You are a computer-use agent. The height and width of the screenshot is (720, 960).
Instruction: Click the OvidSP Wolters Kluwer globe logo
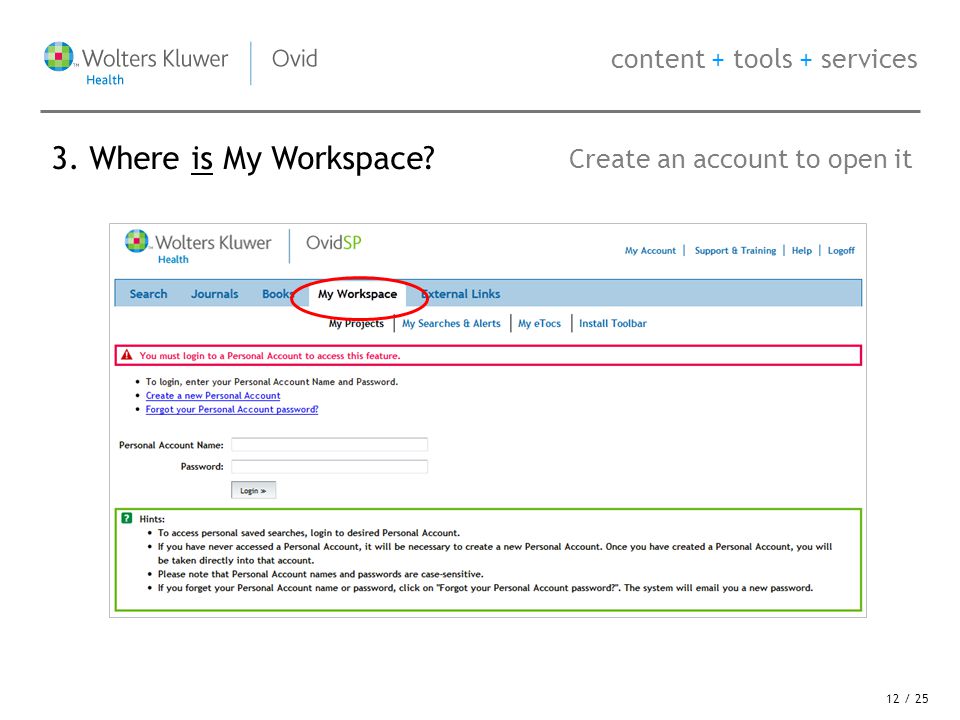tap(137, 241)
